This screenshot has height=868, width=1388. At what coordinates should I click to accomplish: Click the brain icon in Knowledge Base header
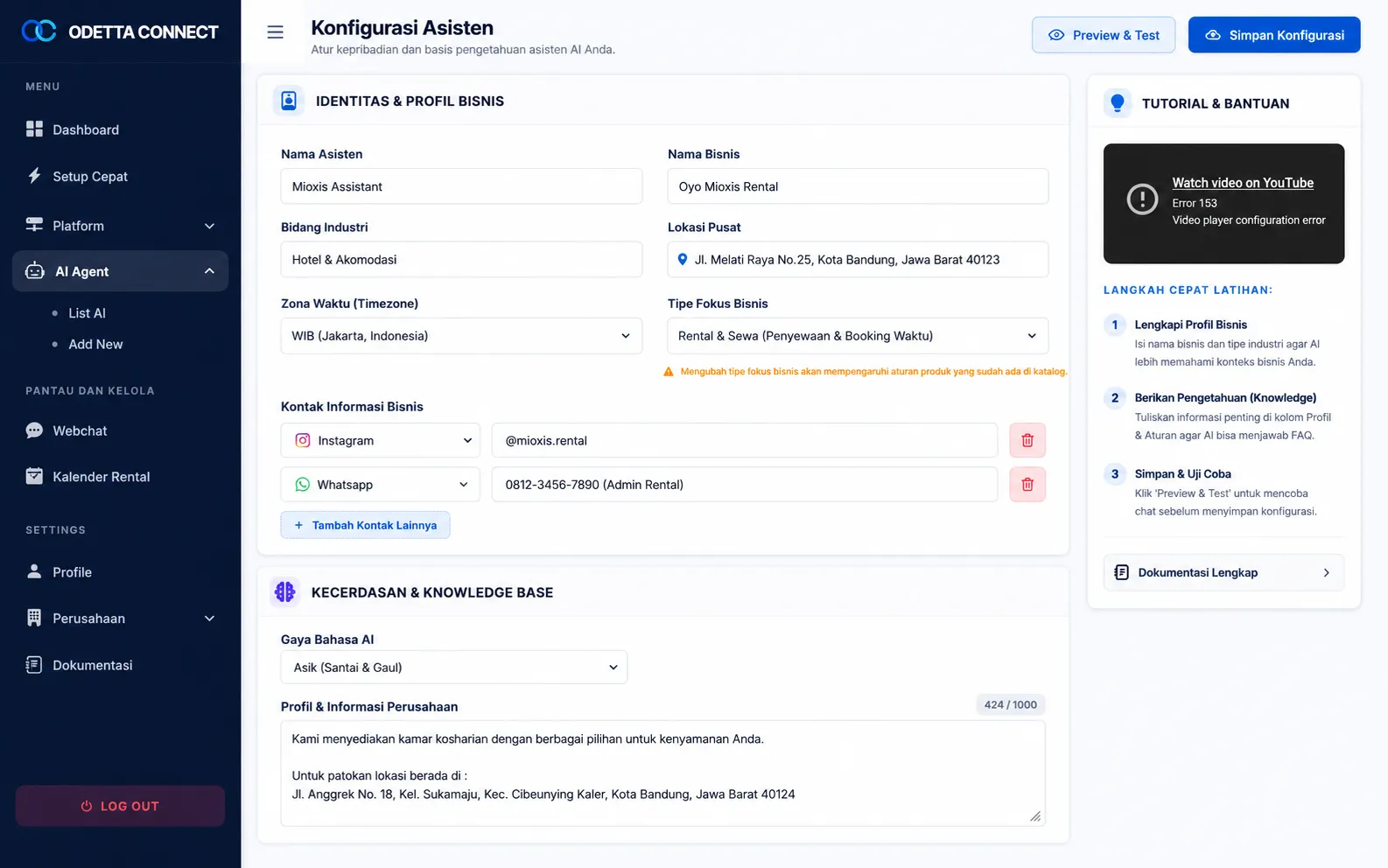[x=284, y=592]
